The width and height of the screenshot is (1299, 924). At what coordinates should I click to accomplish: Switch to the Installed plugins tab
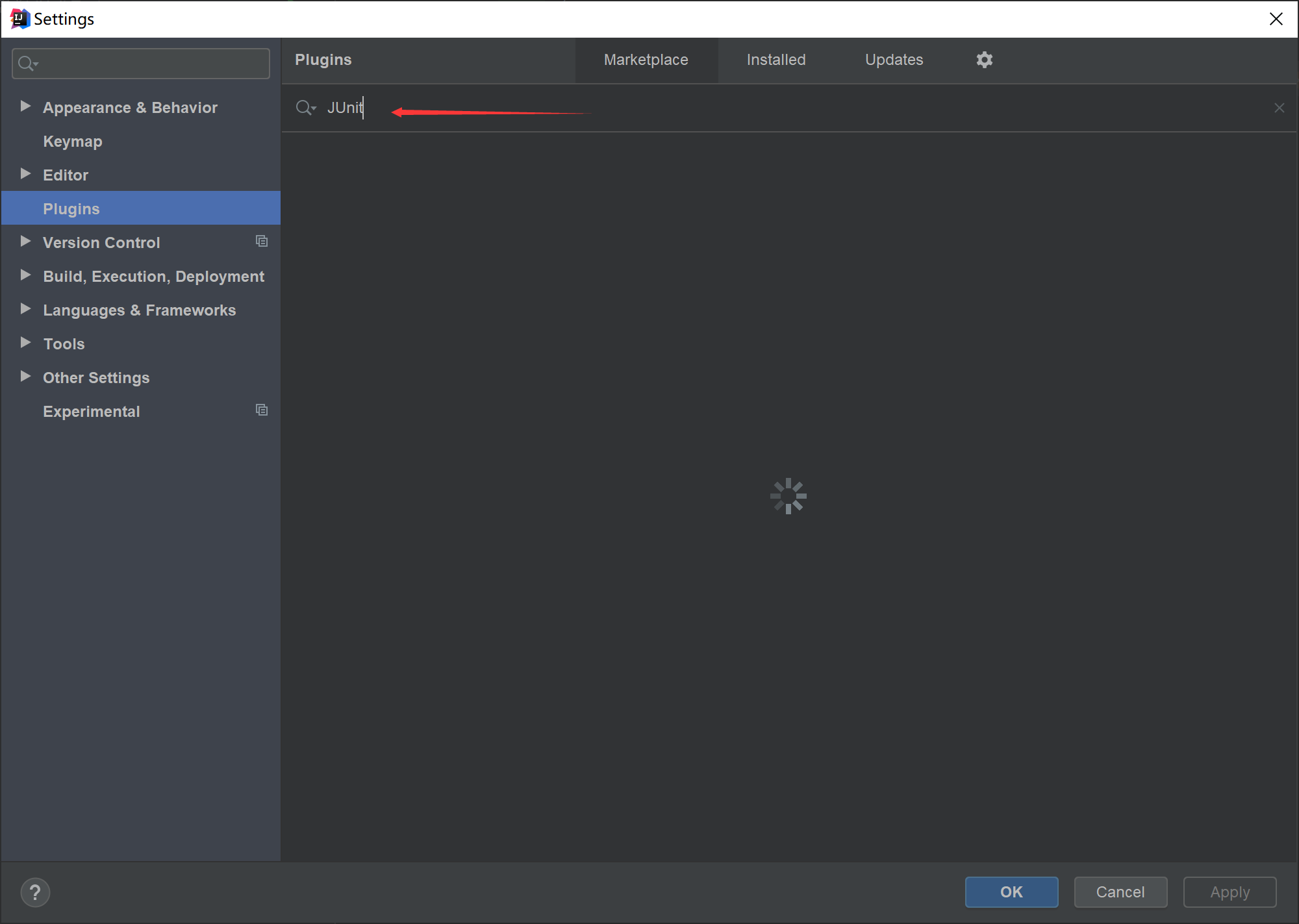(x=776, y=60)
